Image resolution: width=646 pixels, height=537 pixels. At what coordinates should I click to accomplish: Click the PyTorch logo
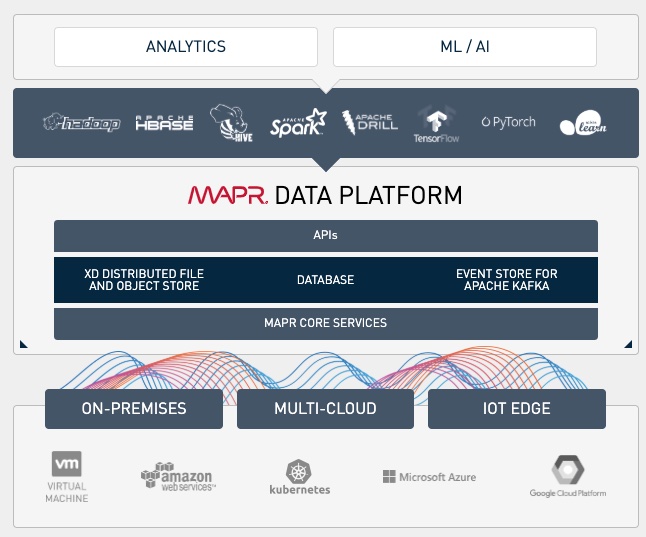(x=508, y=122)
